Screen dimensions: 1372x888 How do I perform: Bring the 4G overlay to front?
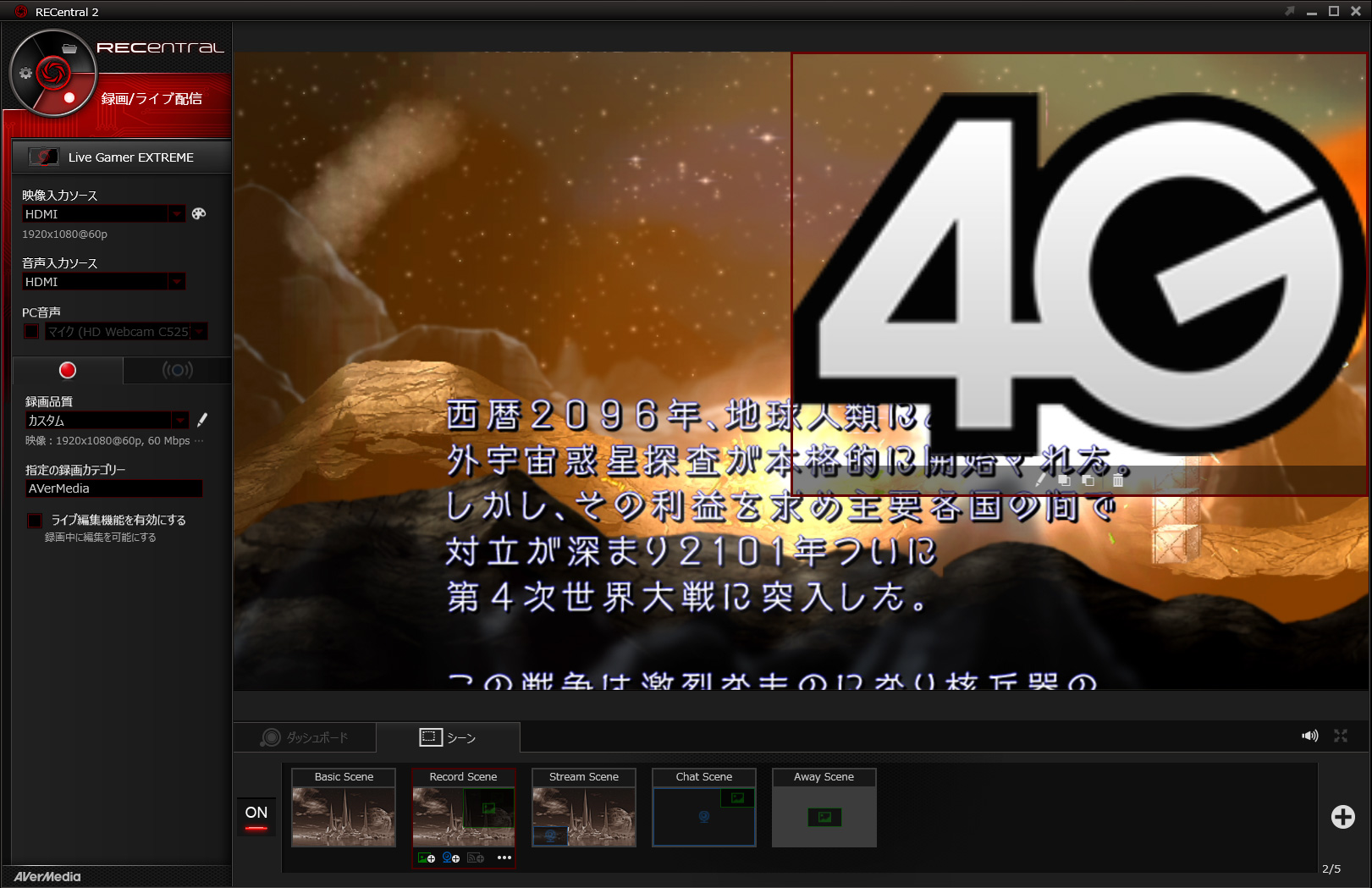pos(1064,480)
